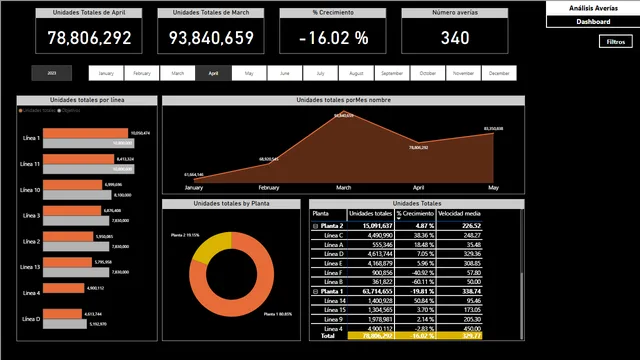The width and height of the screenshot is (640, 360).
Task: Click the Línea 9 table row
Action: 396,320
